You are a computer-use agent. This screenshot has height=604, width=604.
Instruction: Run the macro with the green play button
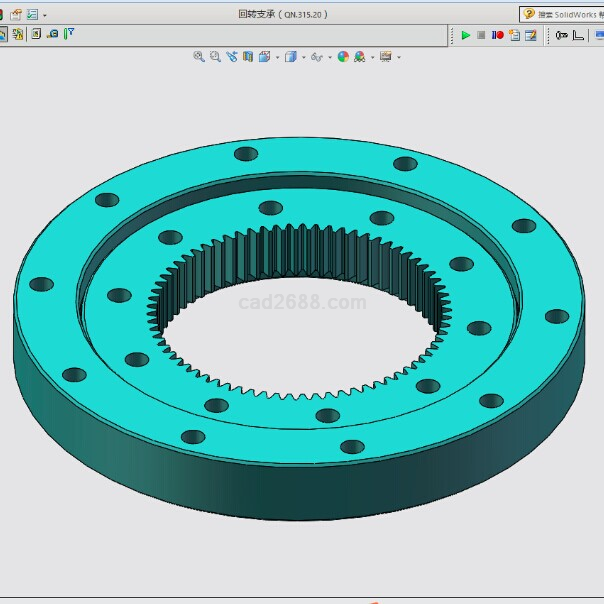click(x=465, y=35)
